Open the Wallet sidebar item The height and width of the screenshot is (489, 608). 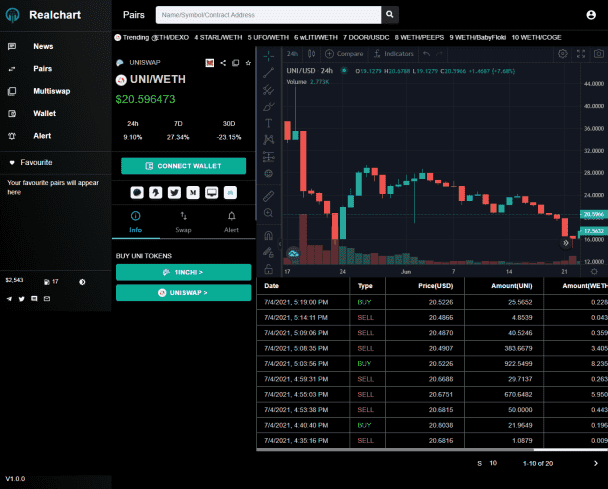point(44,114)
